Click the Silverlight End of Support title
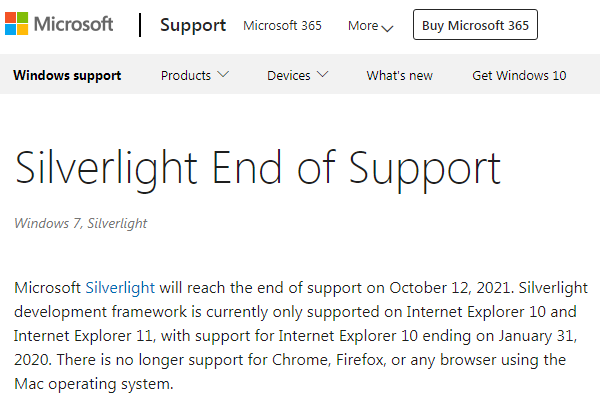 [258, 170]
